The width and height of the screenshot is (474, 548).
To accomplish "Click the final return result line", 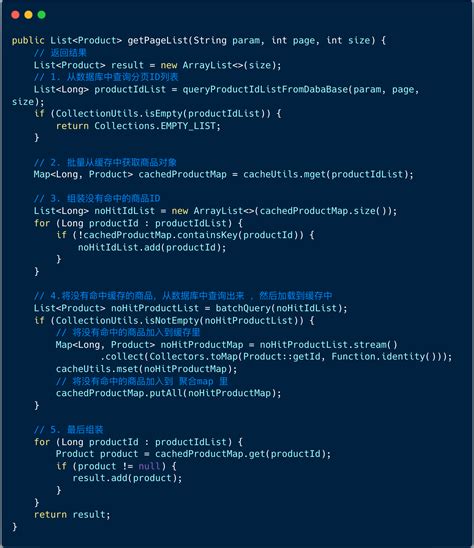I will point(72,515).
